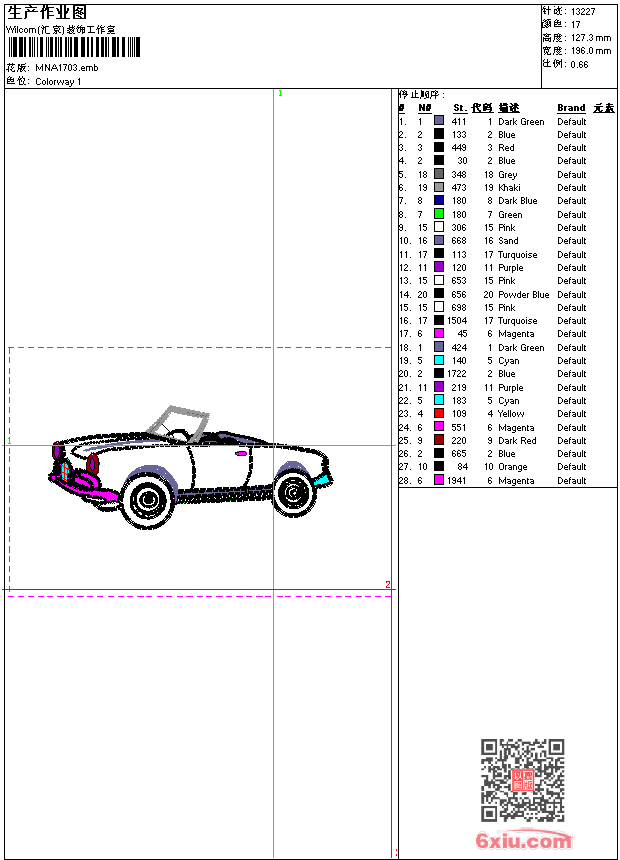This screenshot has height=860, width=620.
Task: Click the MNA1703.emb file name
Action: click(67, 68)
